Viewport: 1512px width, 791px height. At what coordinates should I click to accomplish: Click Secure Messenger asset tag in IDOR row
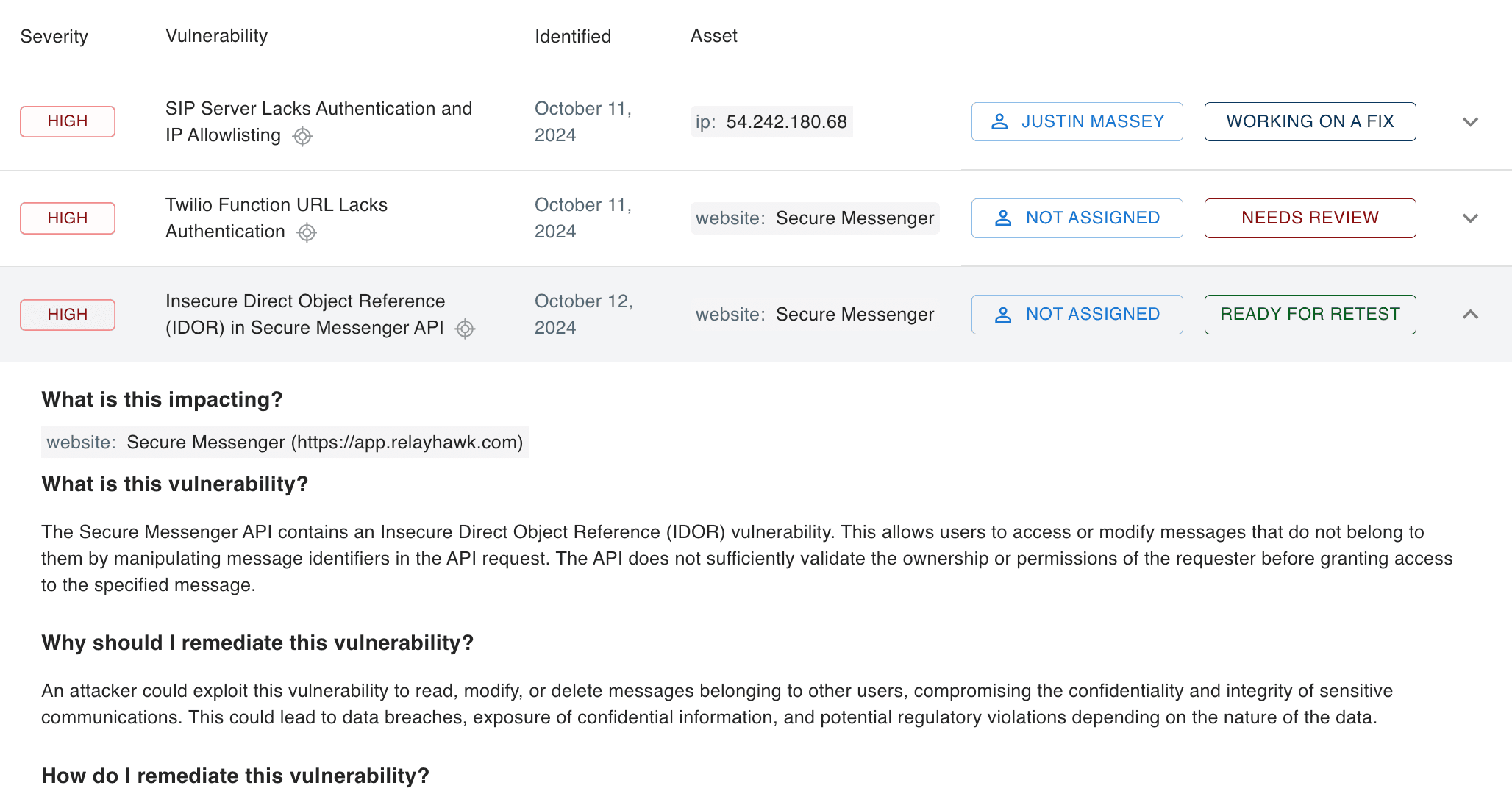coord(815,315)
